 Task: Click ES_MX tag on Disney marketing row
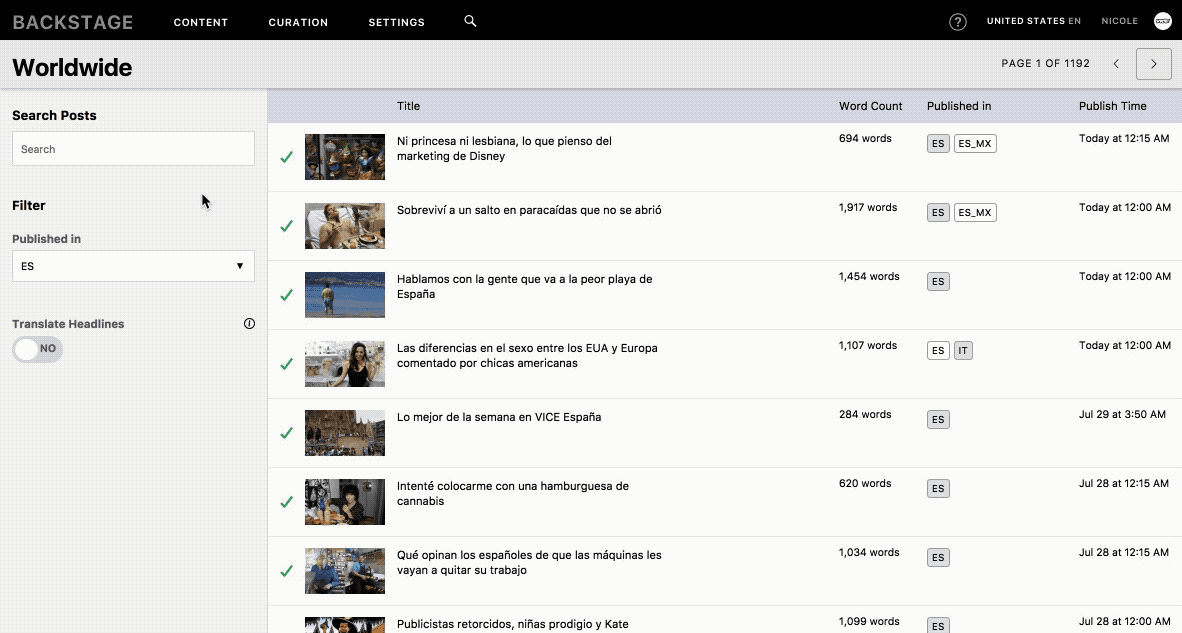point(975,144)
